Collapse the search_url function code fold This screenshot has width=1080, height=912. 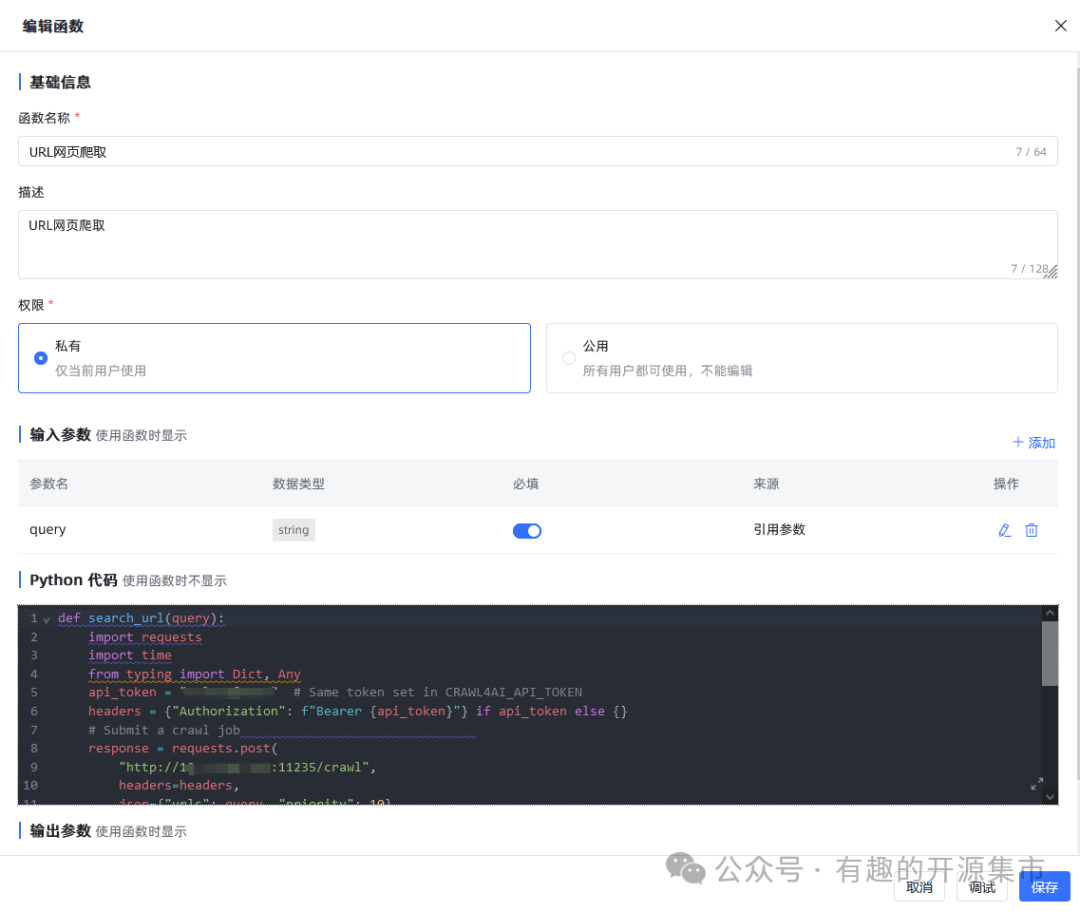[44, 618]
